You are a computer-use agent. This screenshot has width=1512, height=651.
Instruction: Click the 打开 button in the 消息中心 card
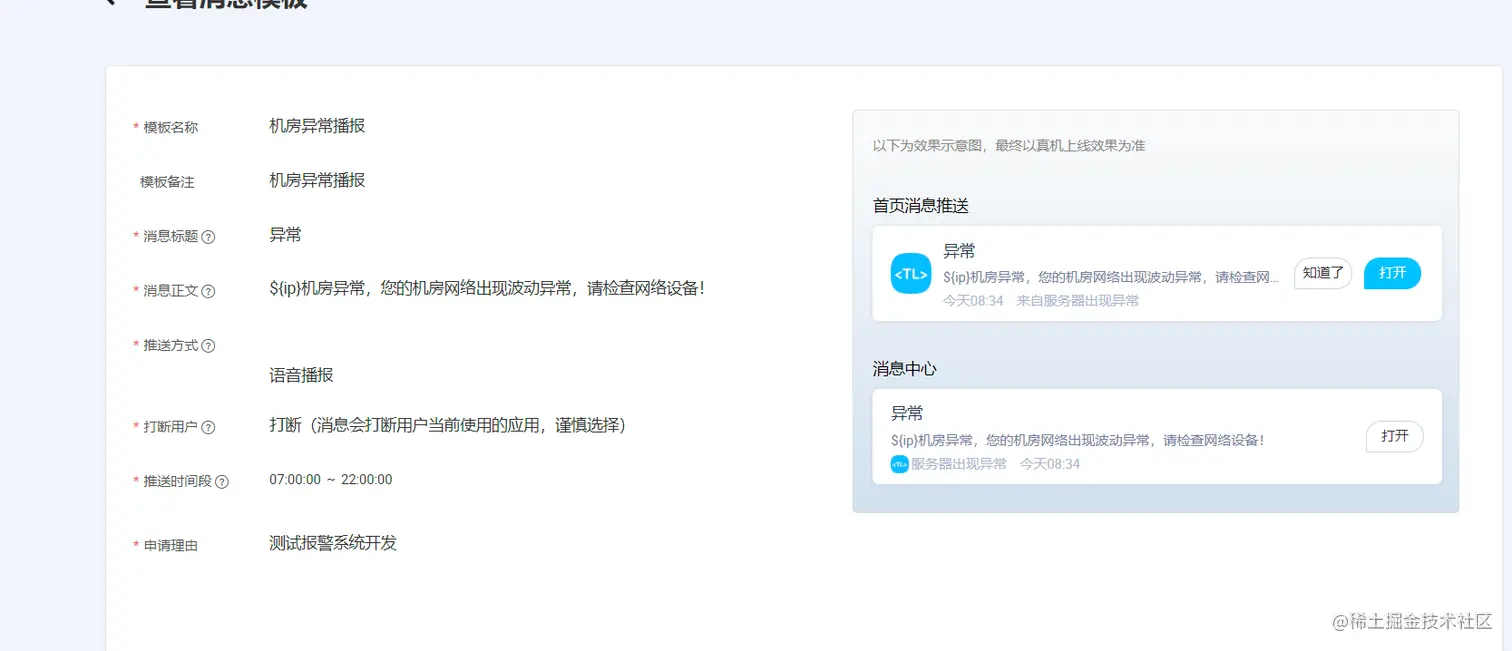(x=1394, y=437)
